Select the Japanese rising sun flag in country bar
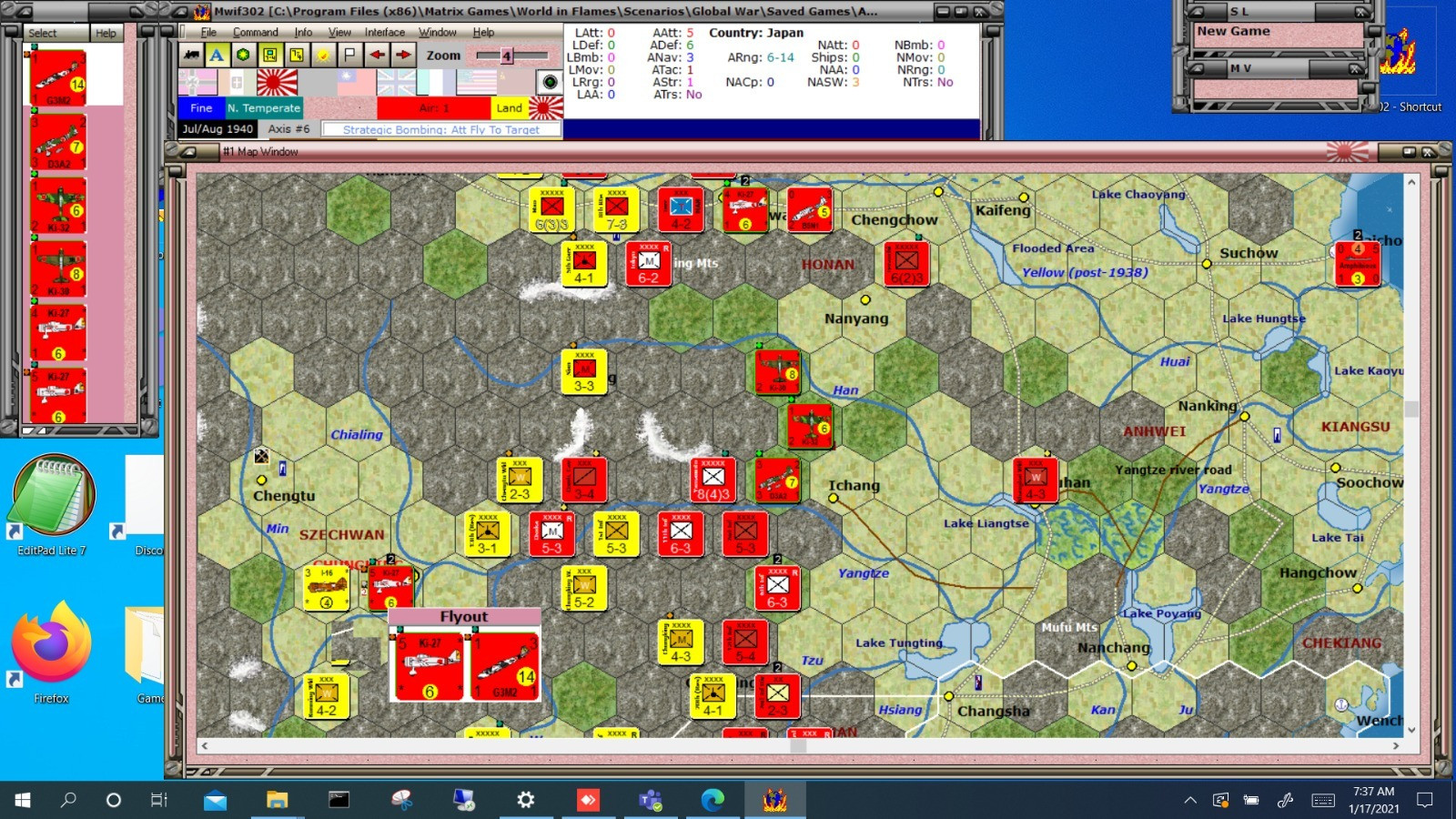This screenshot has height=819, width=1456. point(278,82)
